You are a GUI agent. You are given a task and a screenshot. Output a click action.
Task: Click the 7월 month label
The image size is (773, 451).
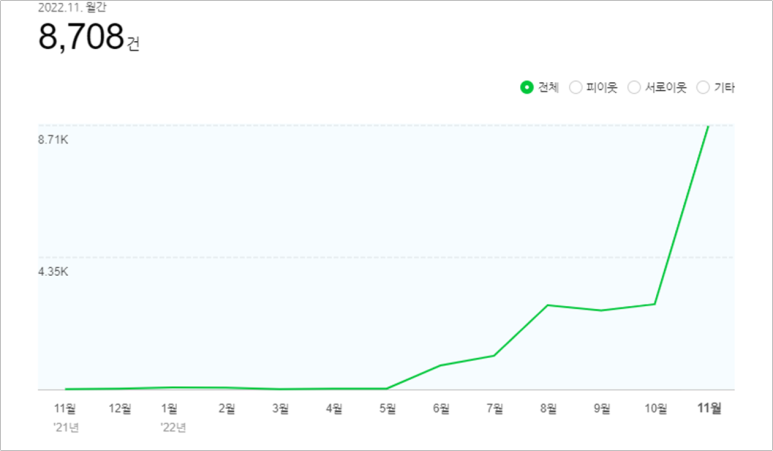[x=495, y=409]
